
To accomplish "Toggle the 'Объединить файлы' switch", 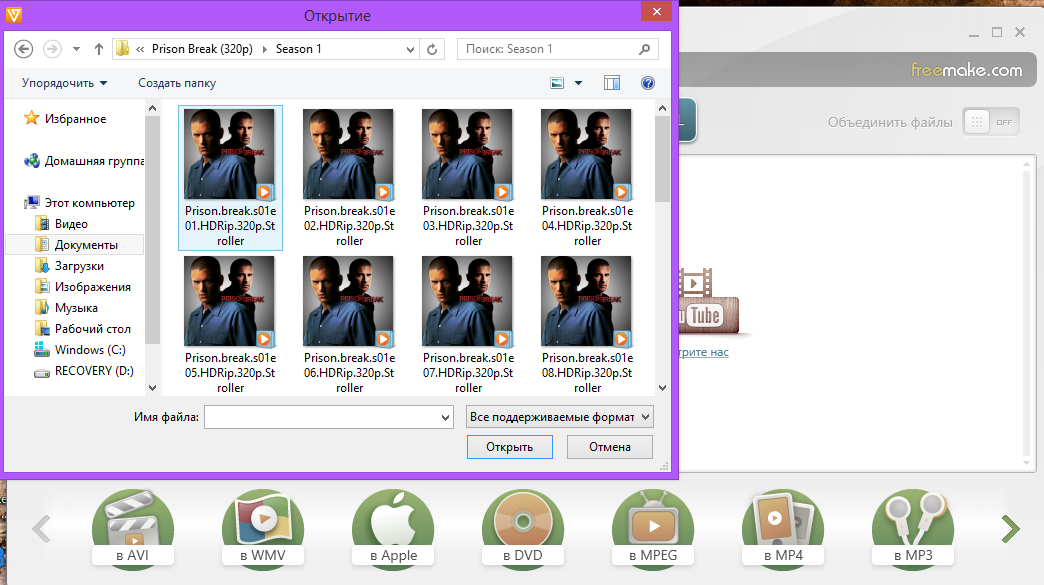I will click(990, 122).
